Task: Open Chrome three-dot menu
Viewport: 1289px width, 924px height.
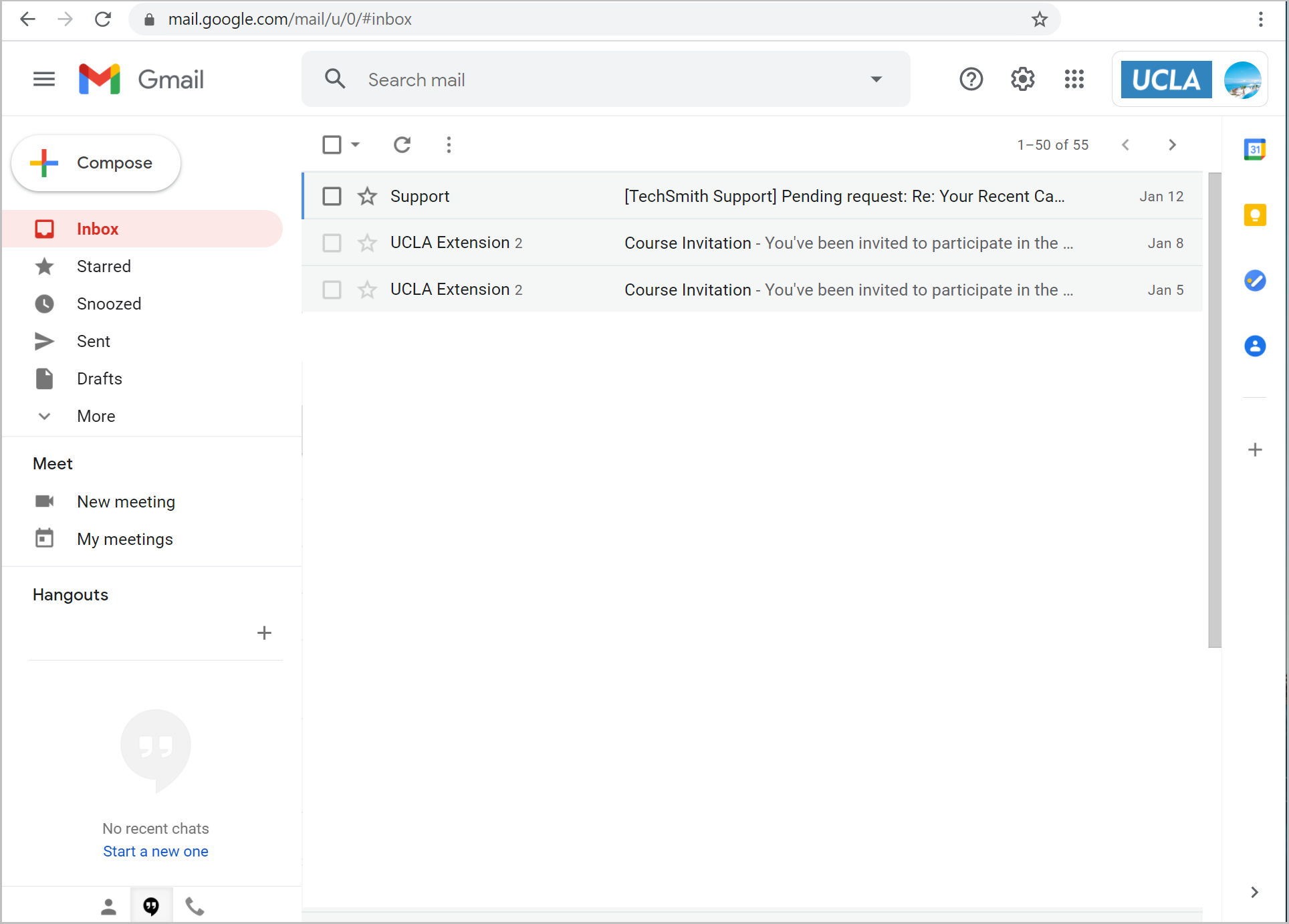Action: (x=1260, y=19)
